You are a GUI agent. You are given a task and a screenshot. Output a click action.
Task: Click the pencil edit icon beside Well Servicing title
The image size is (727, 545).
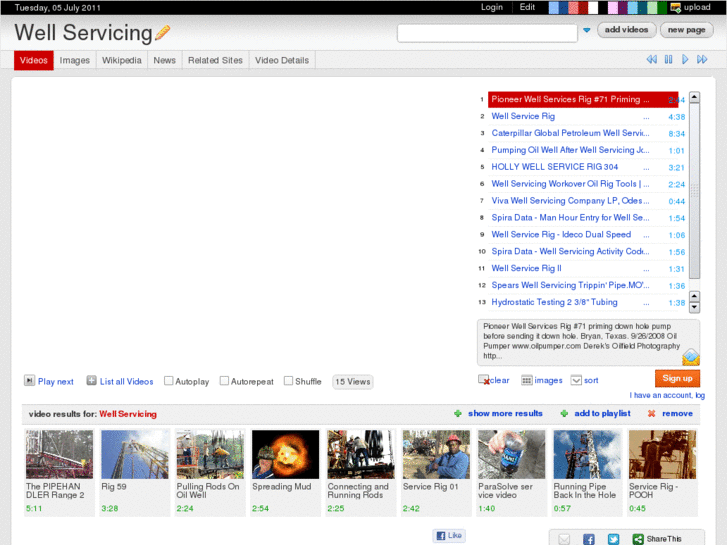pyautogui.click(x=162, y=32)
